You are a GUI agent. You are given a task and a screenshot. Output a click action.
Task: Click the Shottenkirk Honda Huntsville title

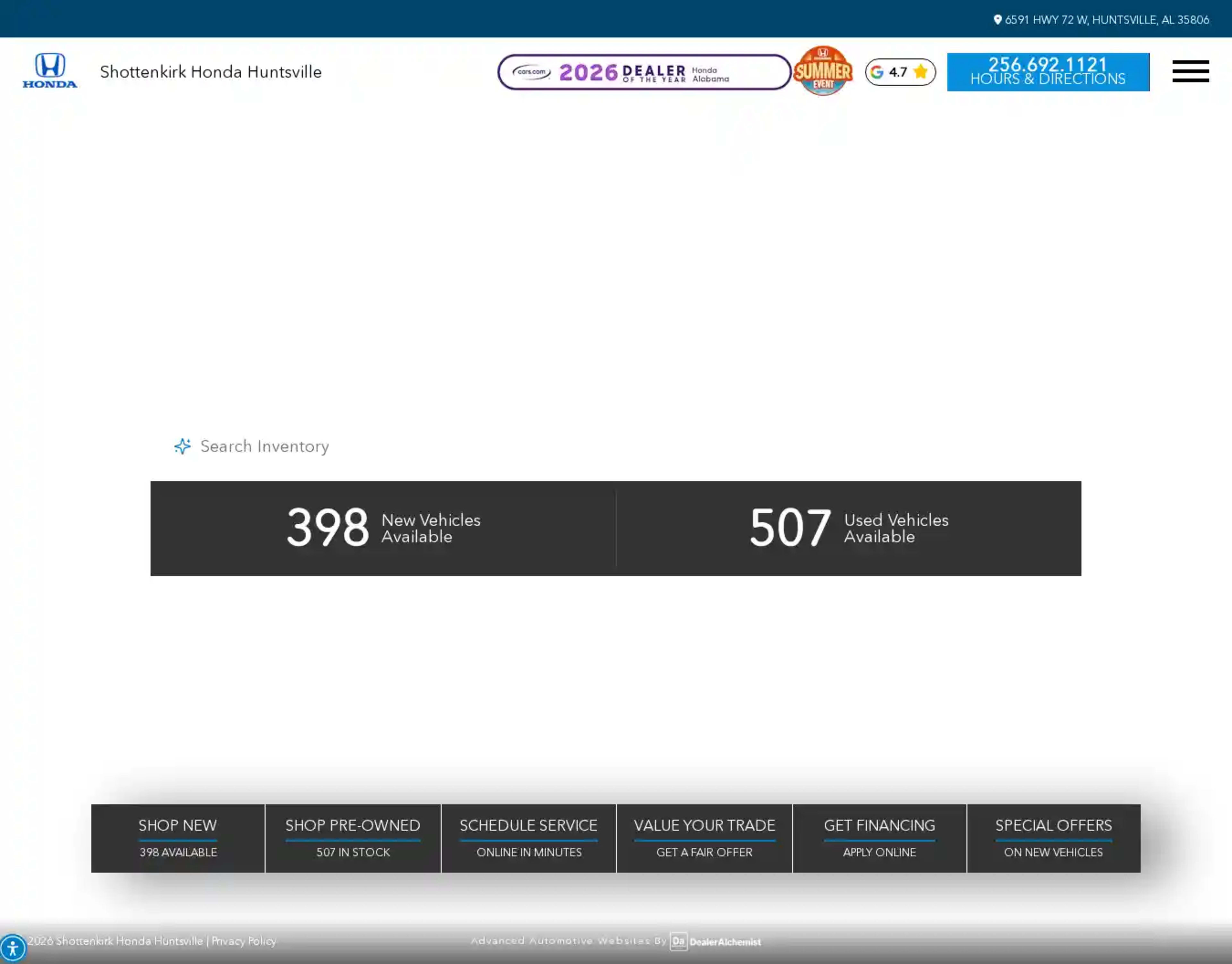[x=210, y=72]
